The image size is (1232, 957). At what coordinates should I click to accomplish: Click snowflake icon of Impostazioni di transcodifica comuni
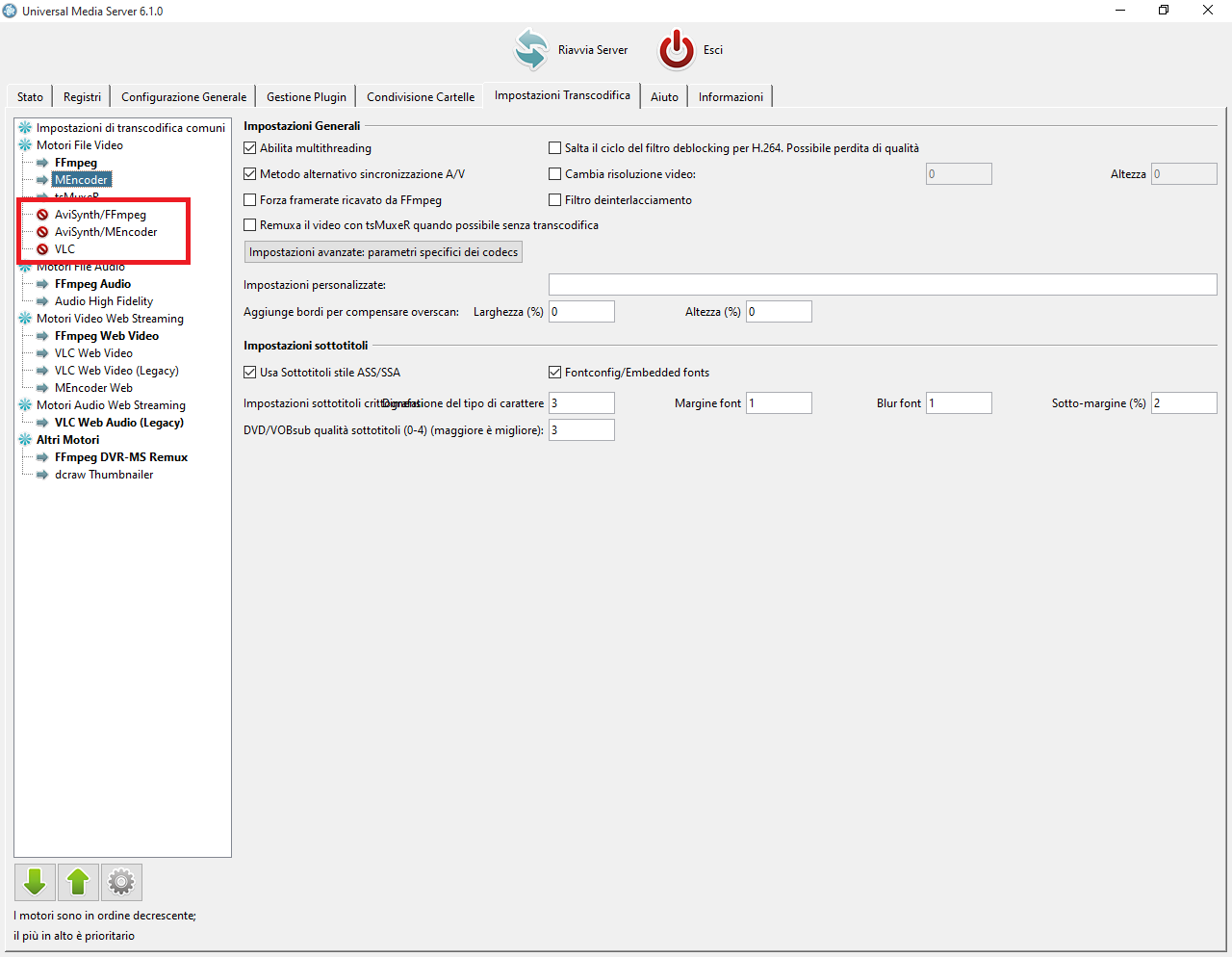point(25,128)
